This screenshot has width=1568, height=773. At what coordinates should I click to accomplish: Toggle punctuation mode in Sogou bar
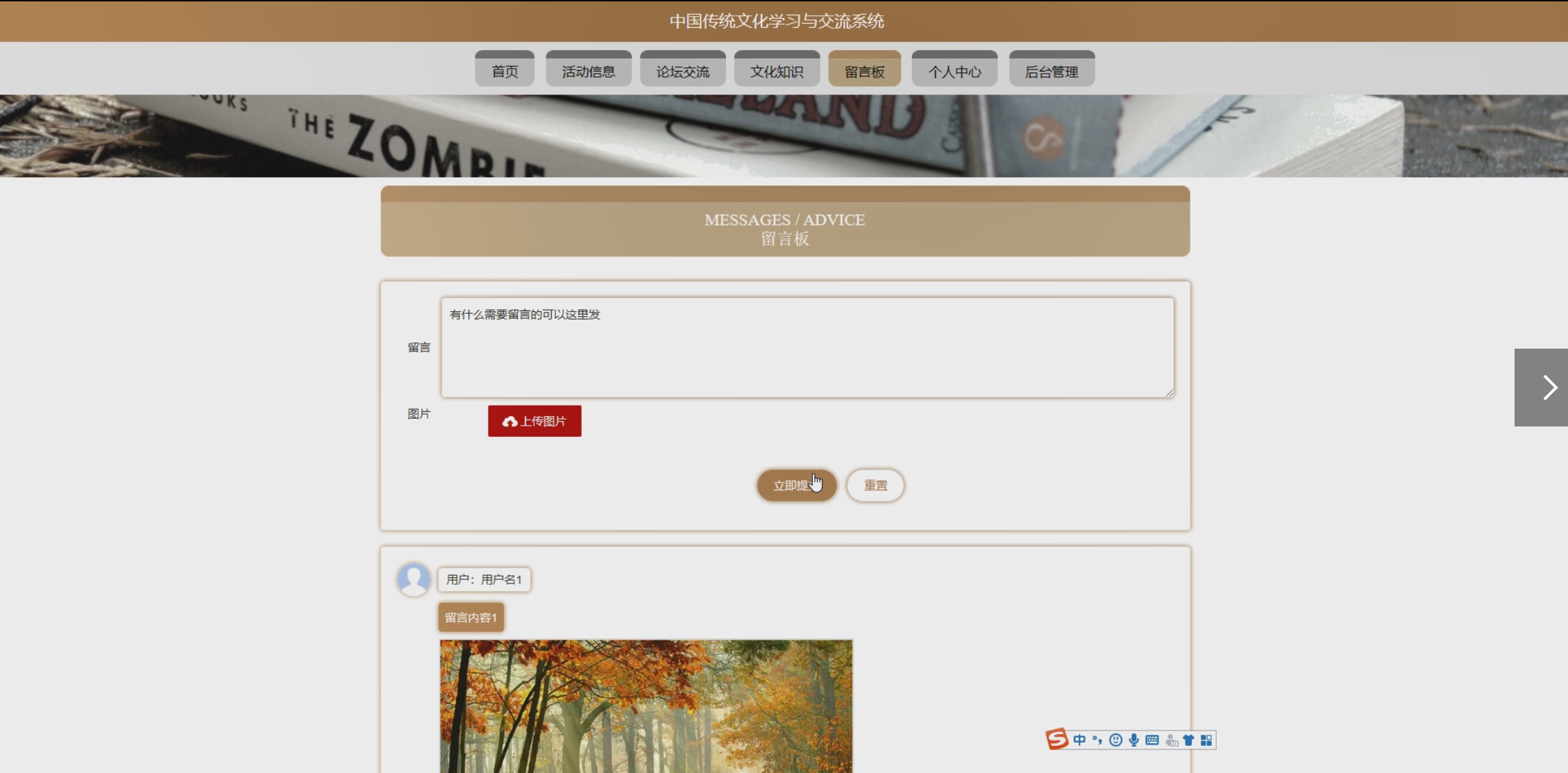coord(1097,740)
